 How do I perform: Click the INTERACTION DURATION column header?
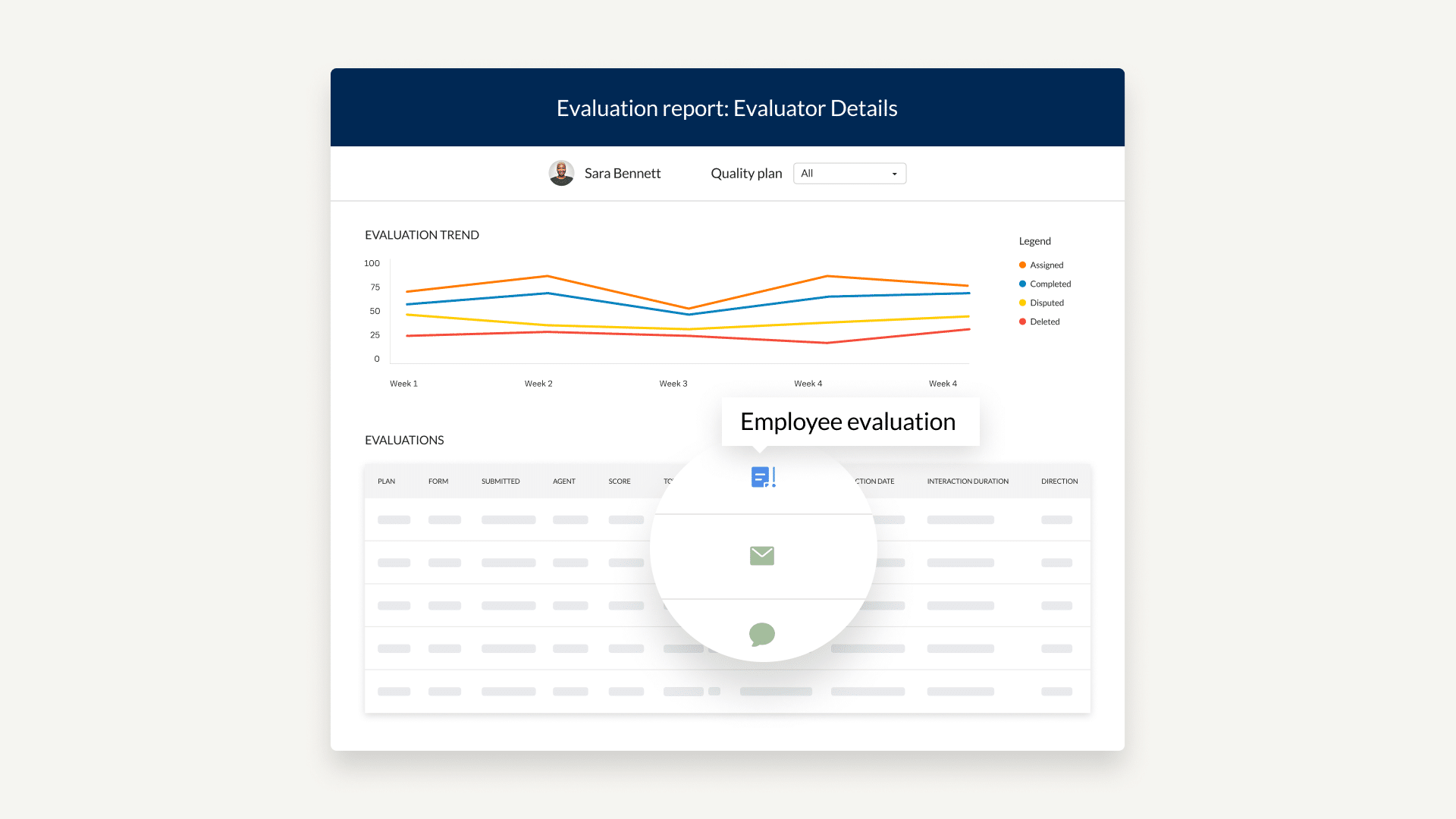tap(967, 481)
